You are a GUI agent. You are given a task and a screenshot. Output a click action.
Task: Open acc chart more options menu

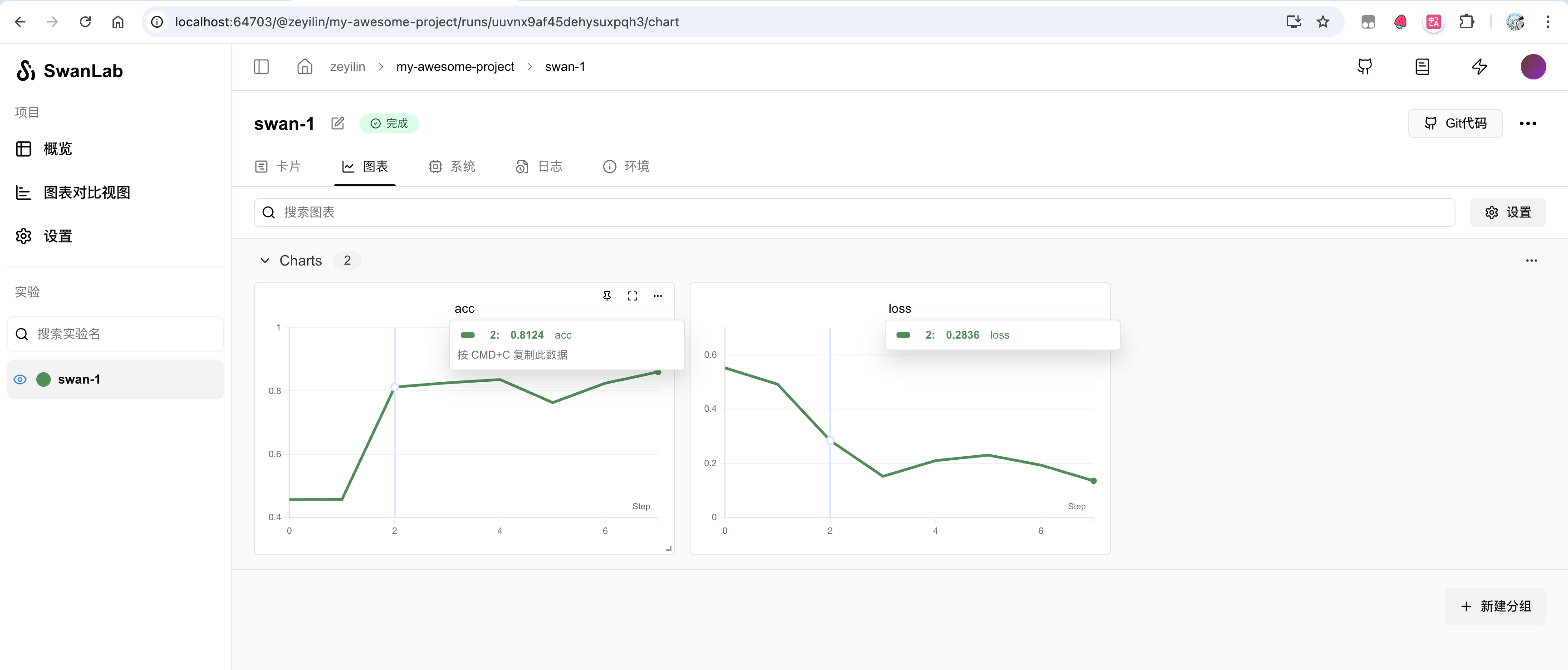657,296
